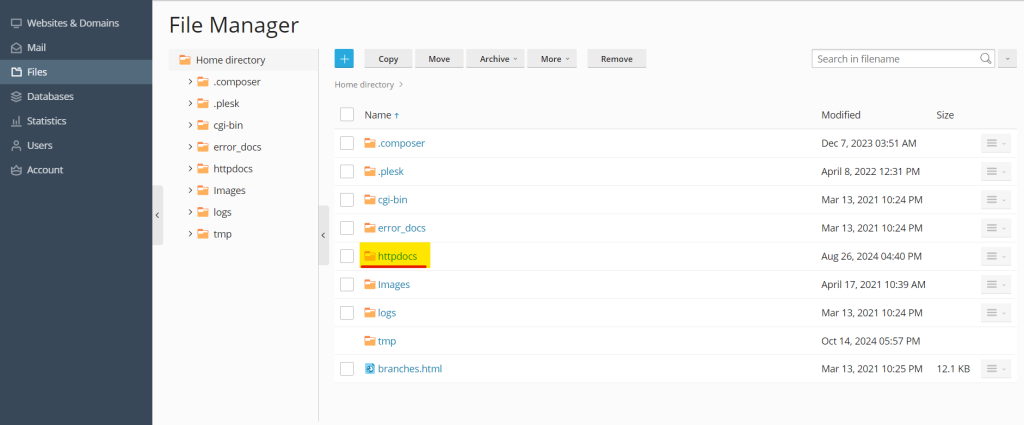Open the More dropdown menu

[x=555, y=59]
